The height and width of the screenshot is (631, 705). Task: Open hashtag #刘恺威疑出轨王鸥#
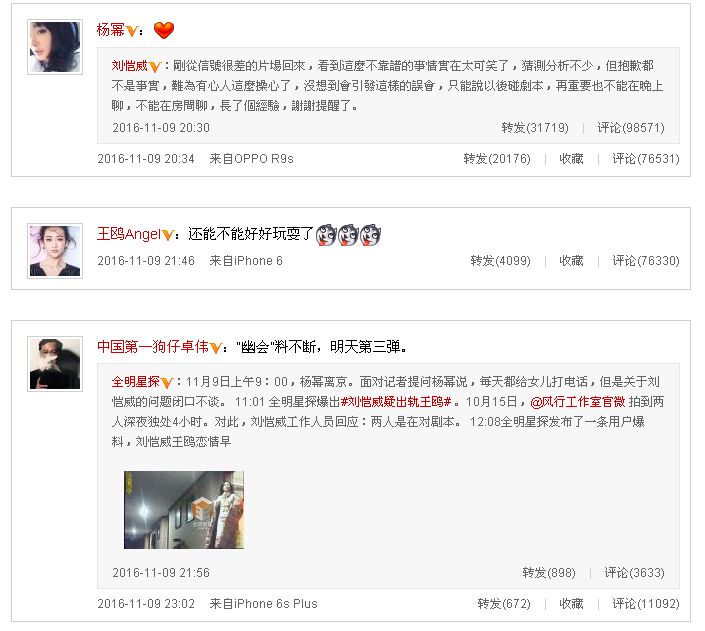click(x=396, y=402)
